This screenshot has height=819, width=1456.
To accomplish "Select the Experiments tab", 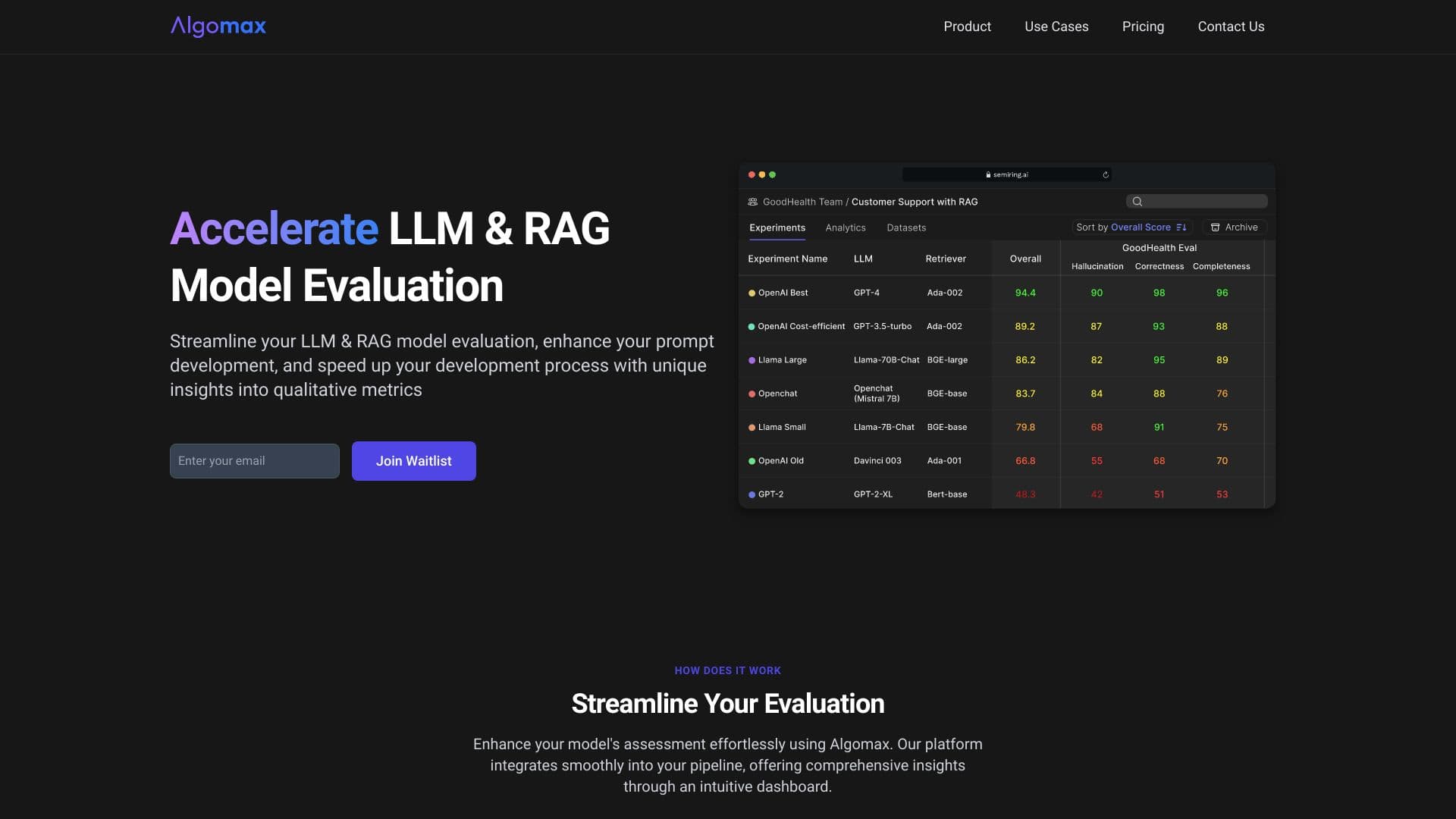I will 777,227.
